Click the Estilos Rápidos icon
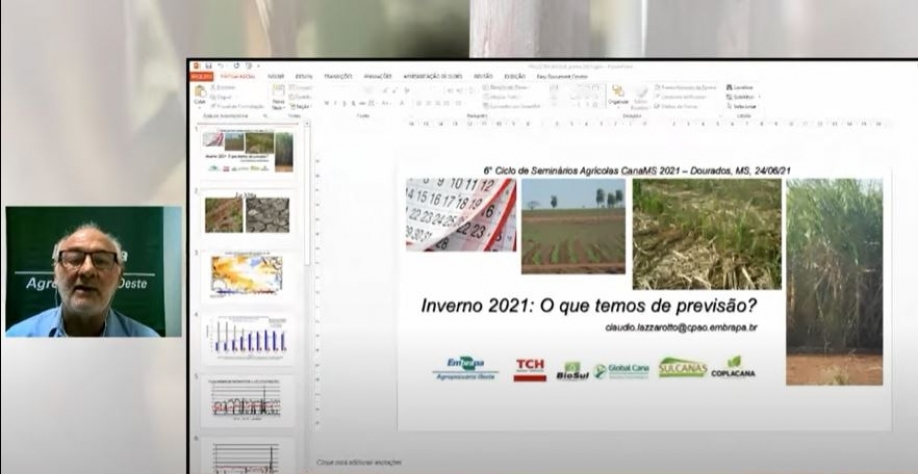Screen dimensions: 918x474 (640, 96)
